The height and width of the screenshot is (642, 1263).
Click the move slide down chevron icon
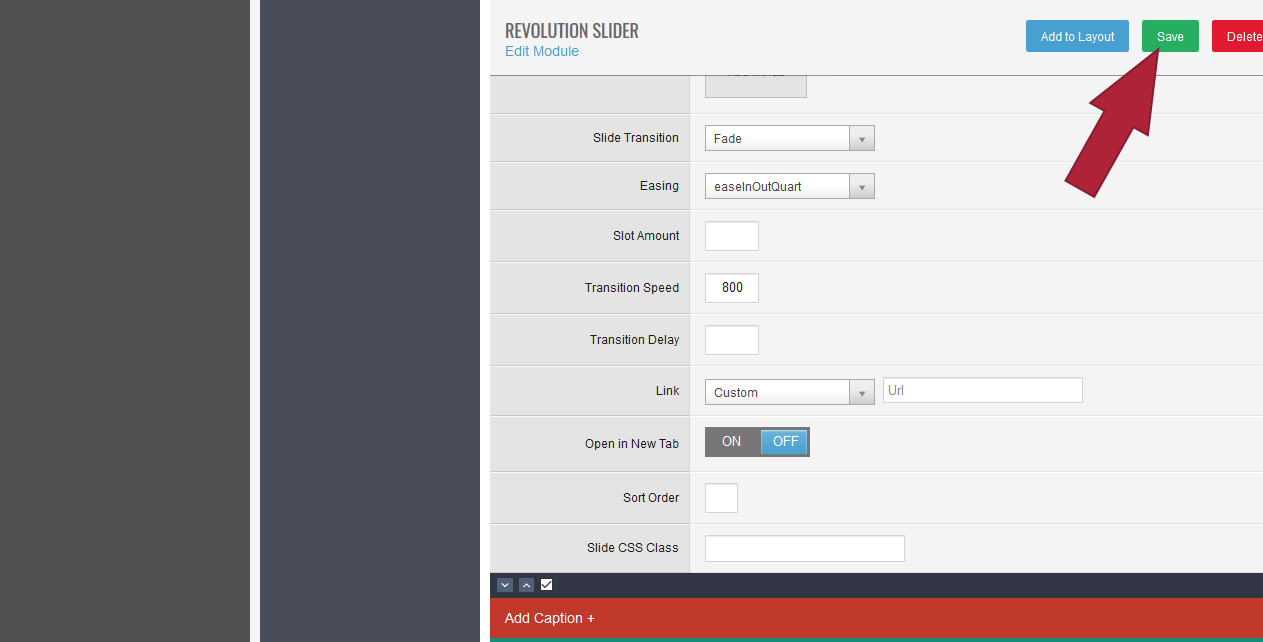pos(505,585)
